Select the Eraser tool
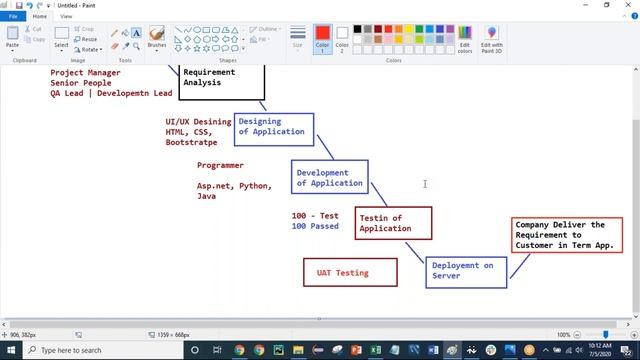Image resolution: width=640 pixels, height=360 pixels. [x=114, y=46]
